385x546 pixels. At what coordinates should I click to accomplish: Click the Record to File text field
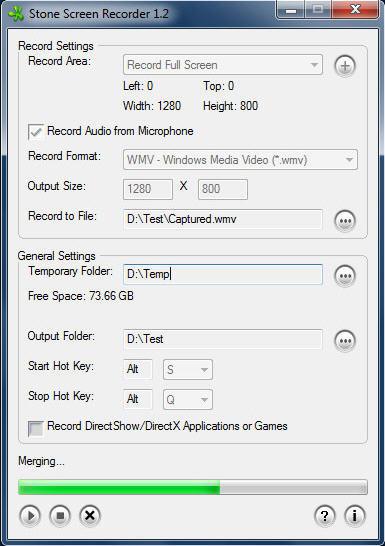223,219
